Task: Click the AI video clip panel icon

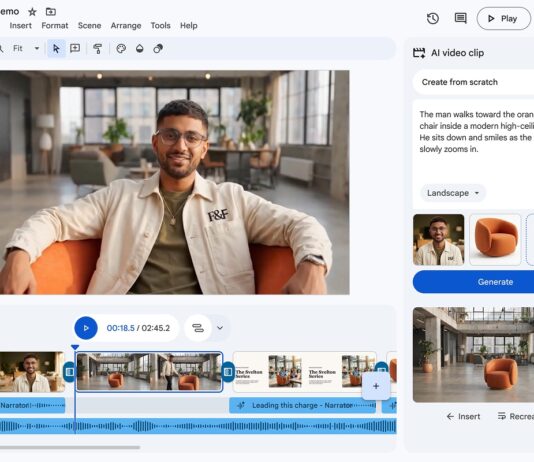Action: (x=419, y=53)
